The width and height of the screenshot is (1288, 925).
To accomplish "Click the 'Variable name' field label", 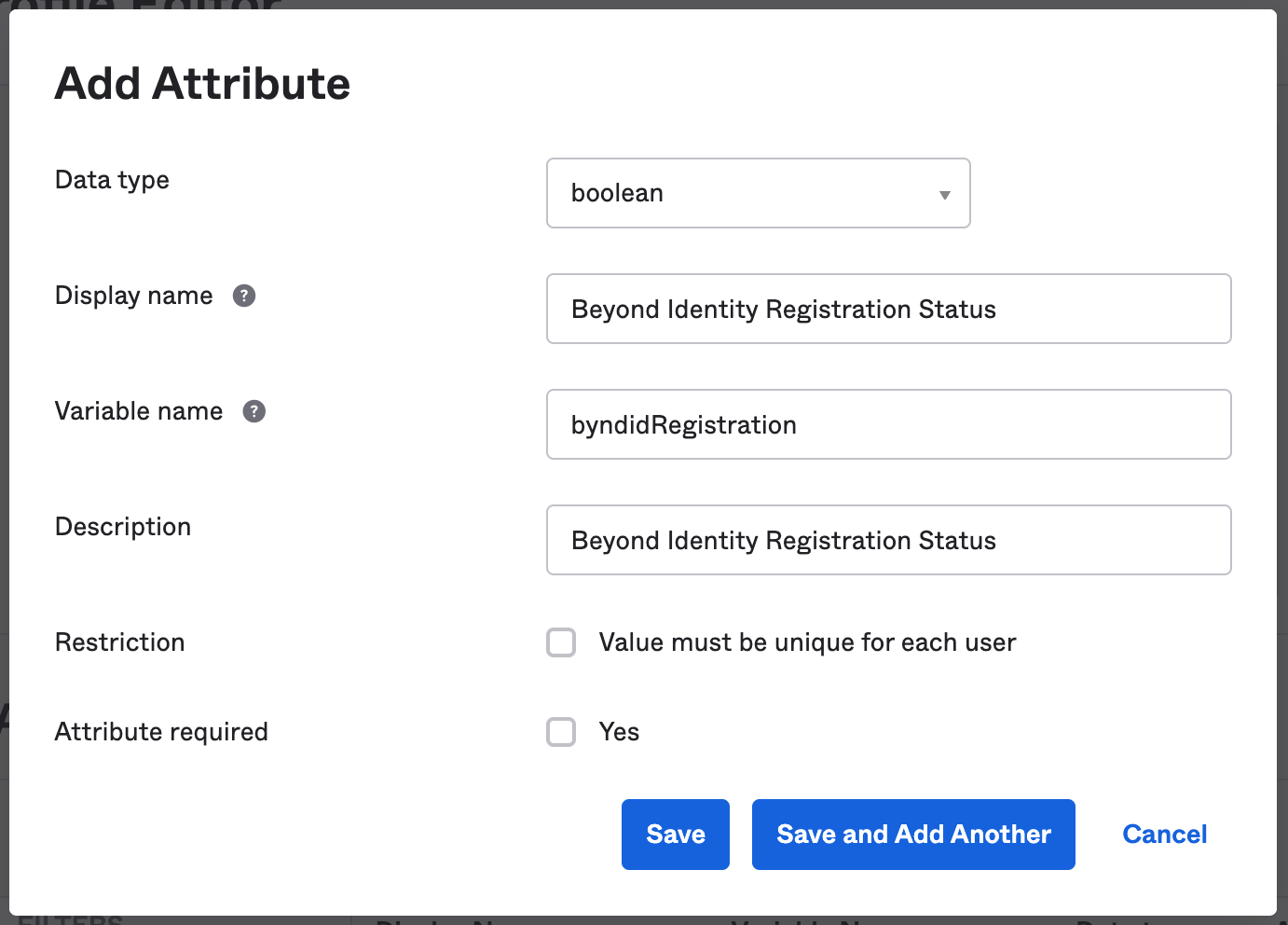I will (x=139, y=411).
